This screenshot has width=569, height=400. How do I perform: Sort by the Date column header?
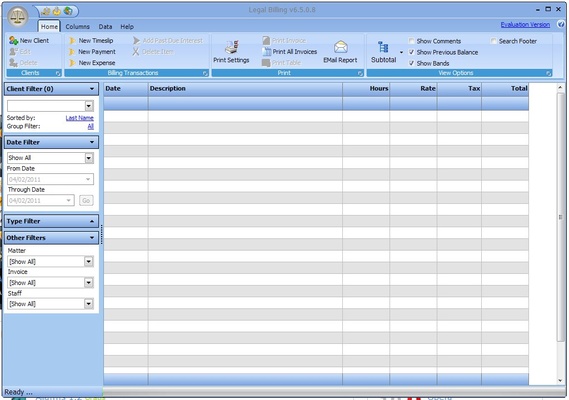coord(126,89)
